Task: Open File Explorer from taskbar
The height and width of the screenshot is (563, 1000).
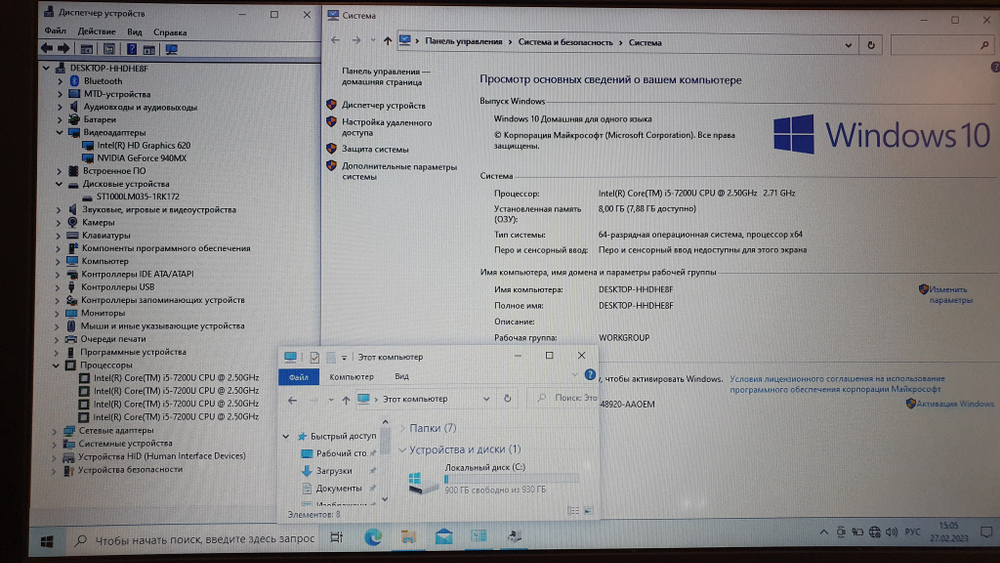Action: coord(408,537)
